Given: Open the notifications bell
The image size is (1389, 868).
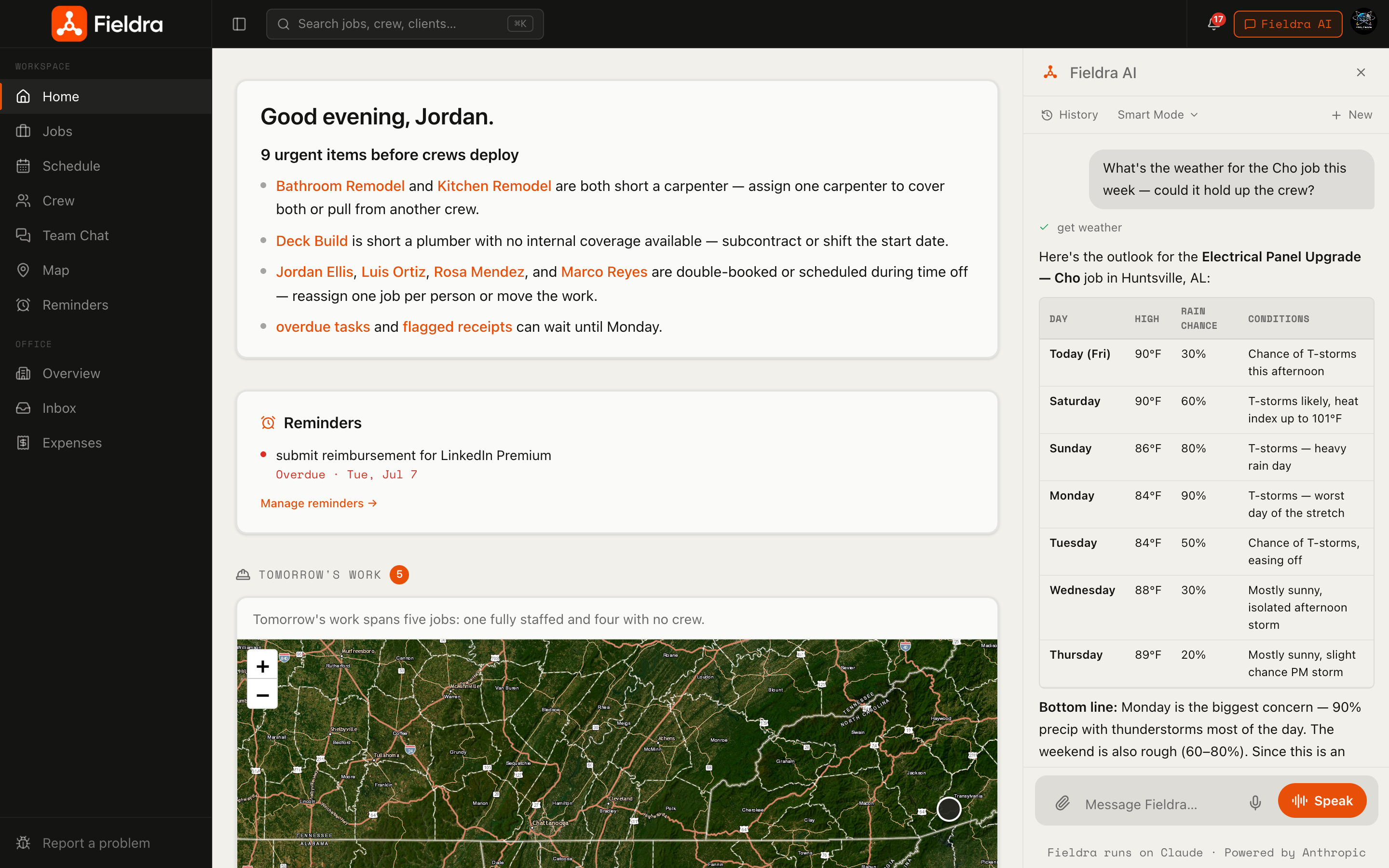Looking at the screenshot, I should click(1213, 24).
